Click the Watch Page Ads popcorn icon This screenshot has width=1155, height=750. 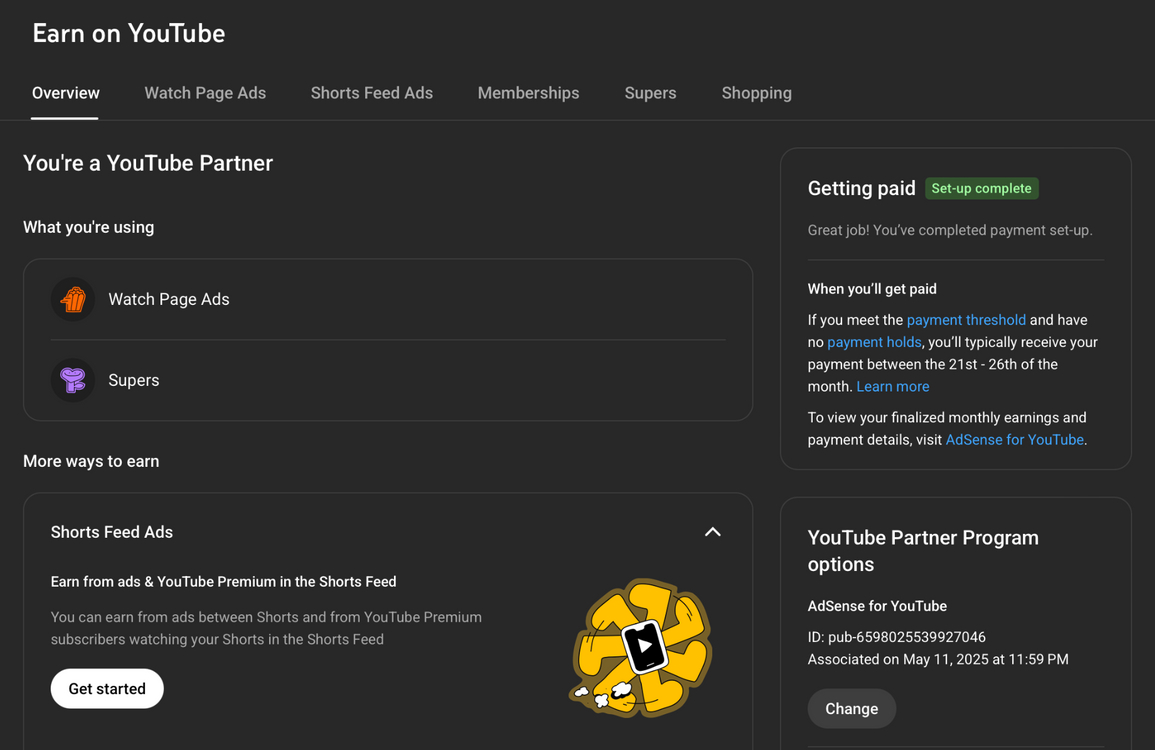[x=73, y=300]
